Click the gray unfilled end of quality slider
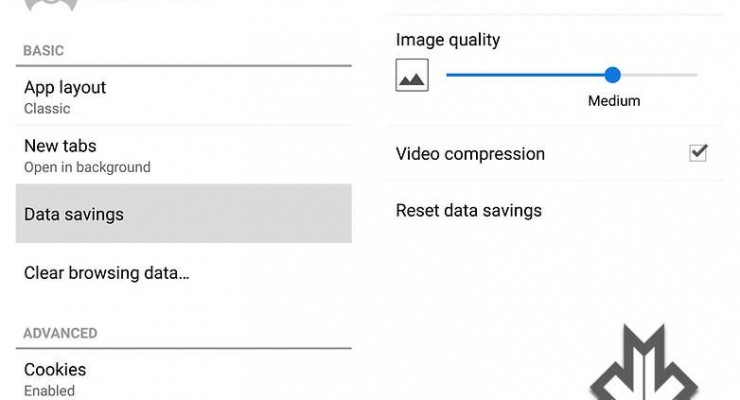Viewport: 740px width, 400px height. [x=660, y=75]
